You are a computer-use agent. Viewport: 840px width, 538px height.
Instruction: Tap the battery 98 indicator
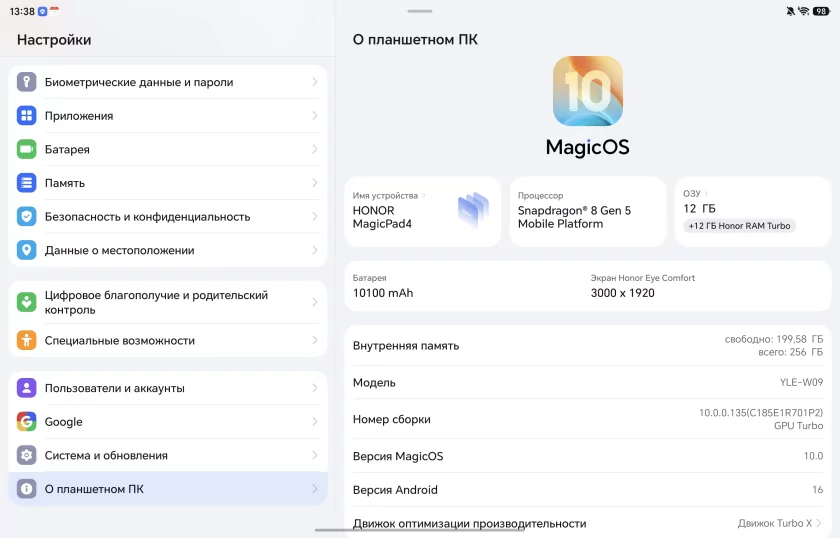tap(821, 11)
